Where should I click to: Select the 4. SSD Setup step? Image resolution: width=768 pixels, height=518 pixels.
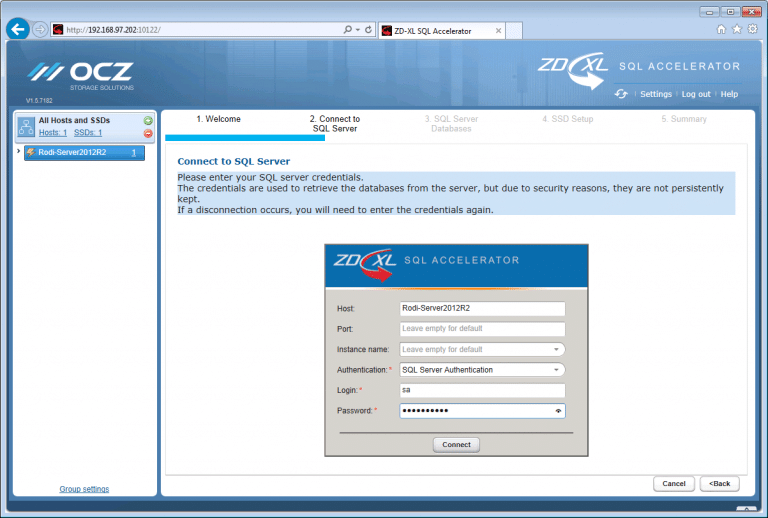567,119
